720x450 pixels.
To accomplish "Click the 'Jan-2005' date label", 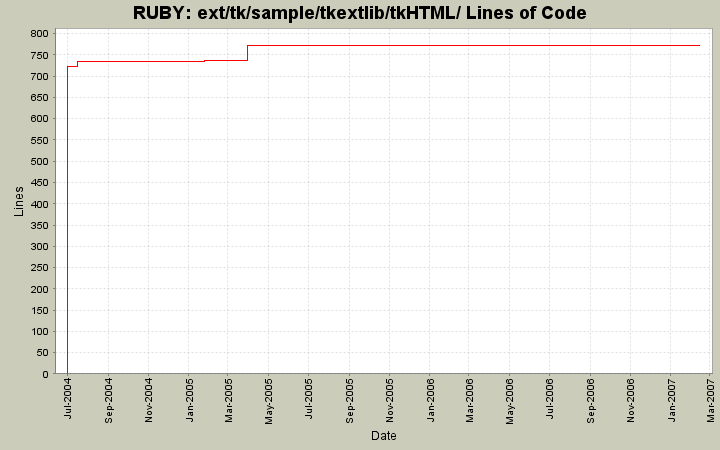I will [x=189, y=400].
